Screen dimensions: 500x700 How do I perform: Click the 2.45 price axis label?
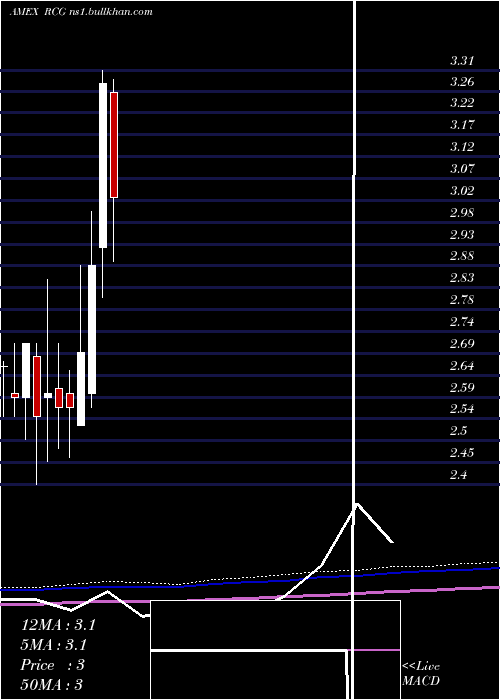(x=462, y=453)
